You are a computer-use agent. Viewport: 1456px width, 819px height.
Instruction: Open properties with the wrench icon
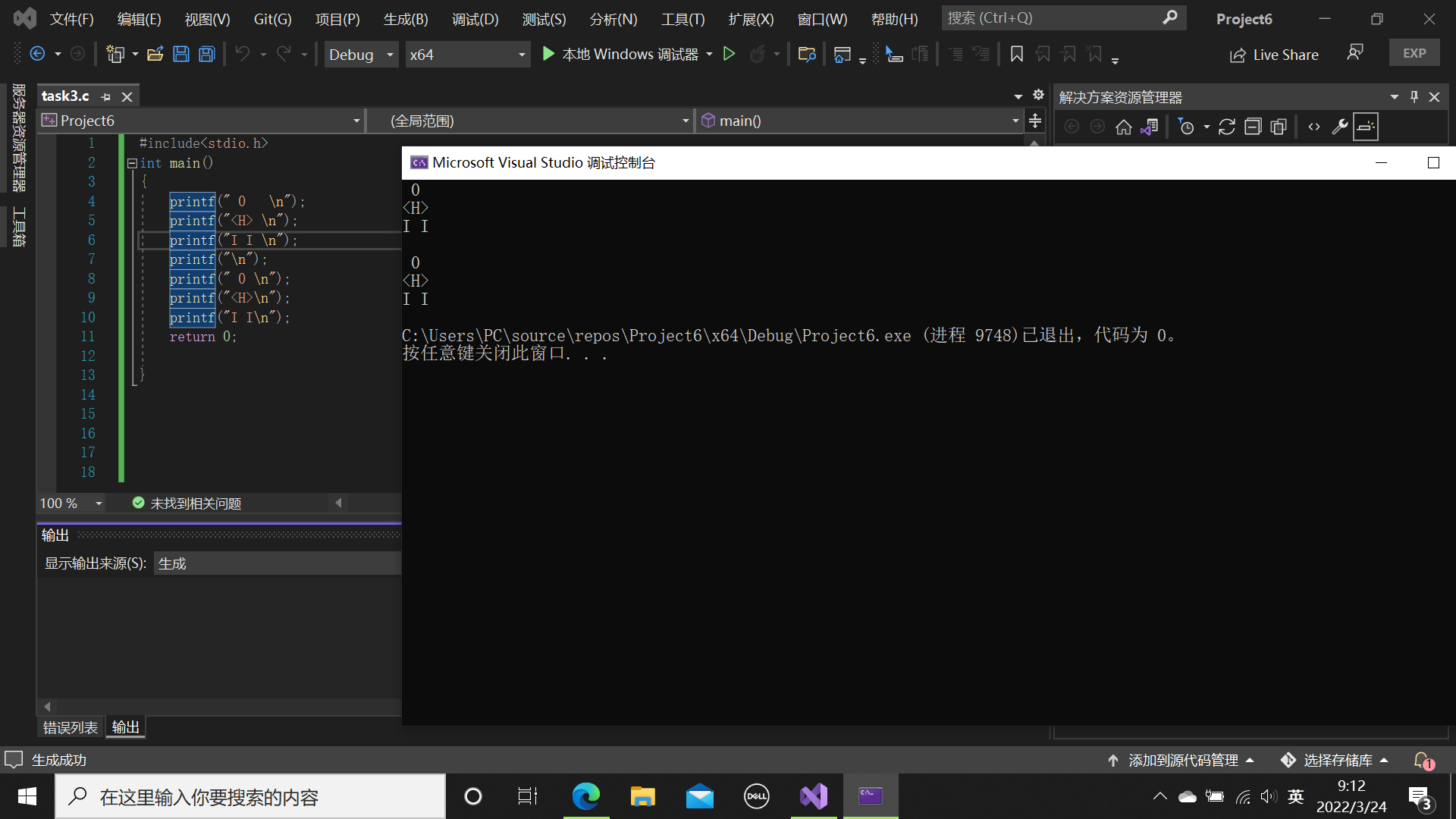pyautogui.click(x=1340, y=127)
